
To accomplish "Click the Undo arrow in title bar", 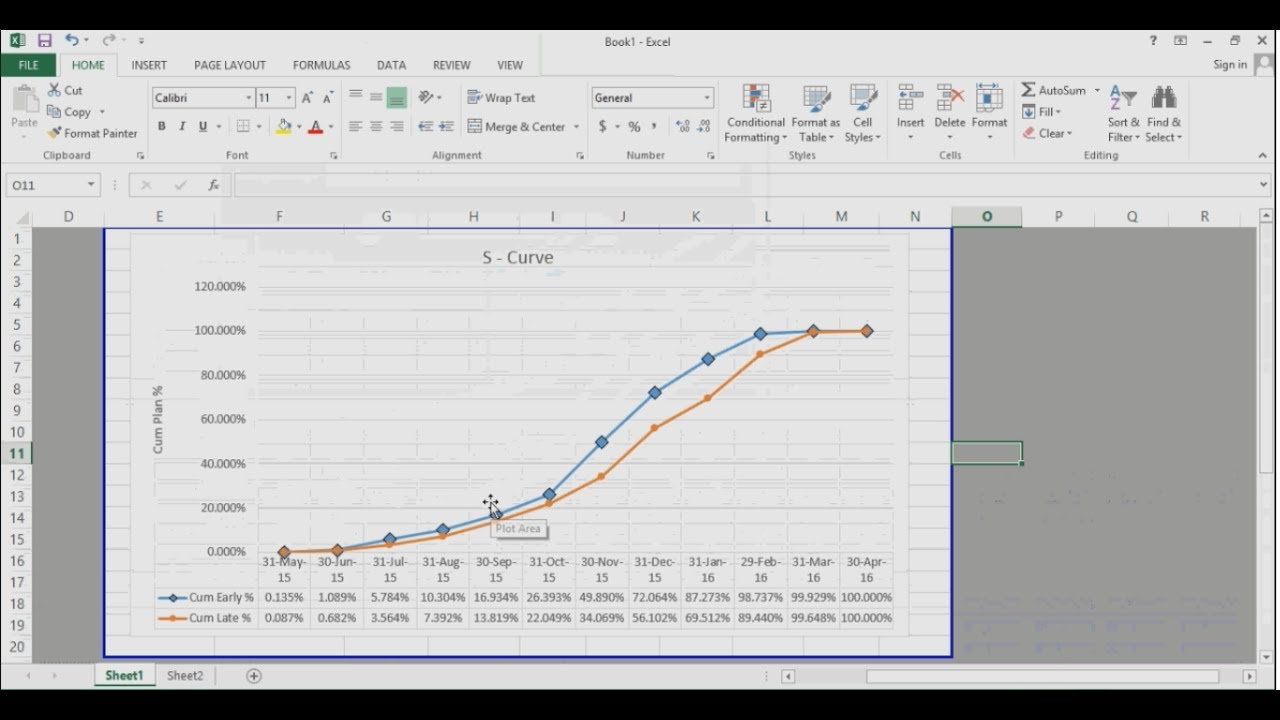I will tap(72, 41).
